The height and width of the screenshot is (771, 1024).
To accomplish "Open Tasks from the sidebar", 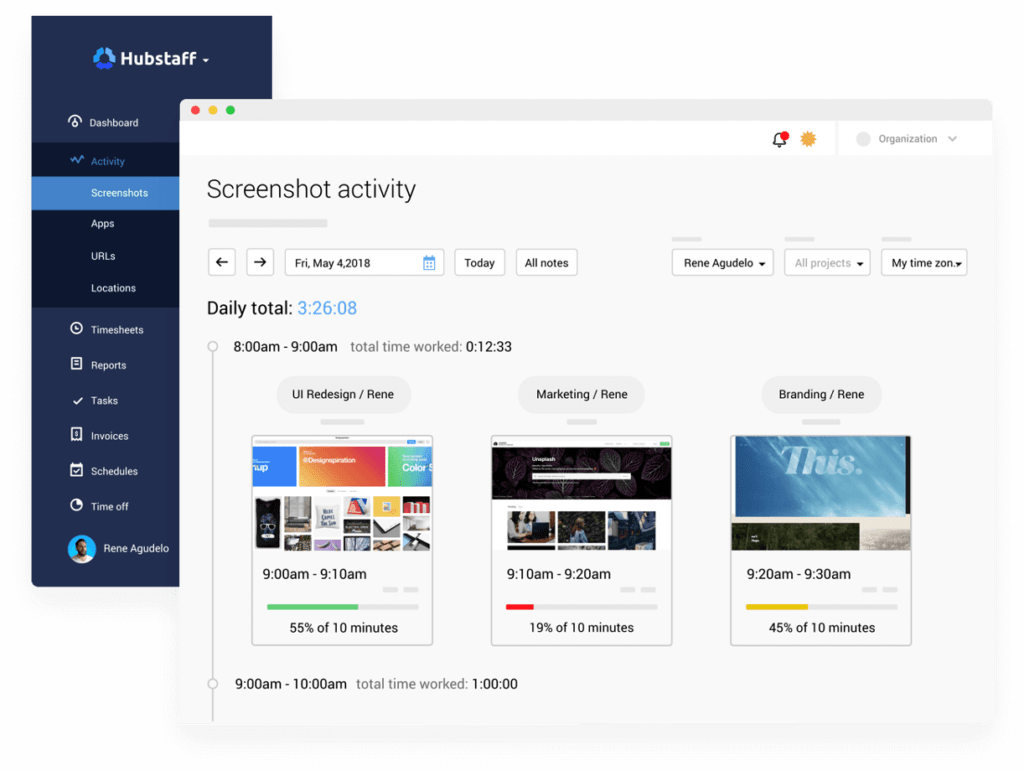I will [x=104, y=400].
